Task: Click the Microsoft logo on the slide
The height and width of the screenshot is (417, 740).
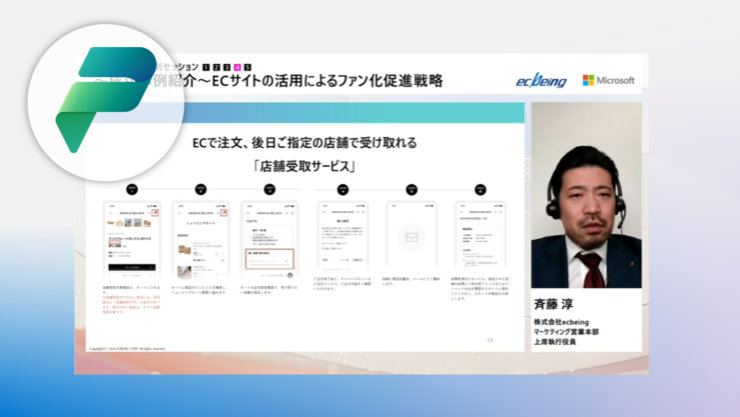Action: [608, 80]
